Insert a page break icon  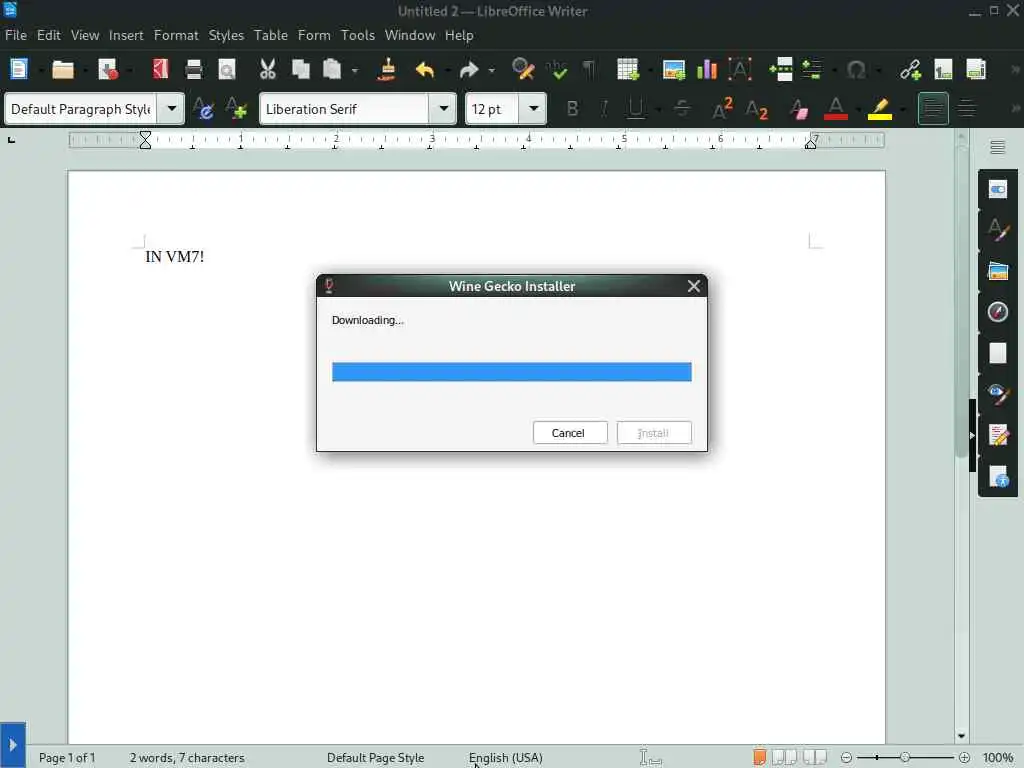tap(780, 69)
